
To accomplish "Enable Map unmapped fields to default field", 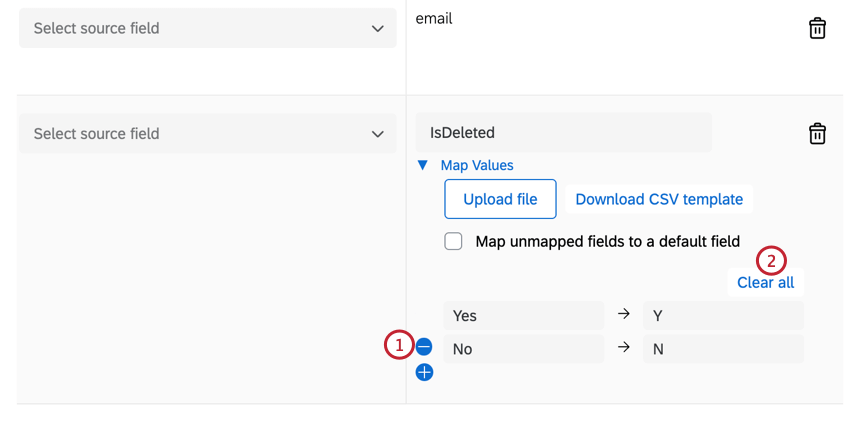I will [453, 241].
